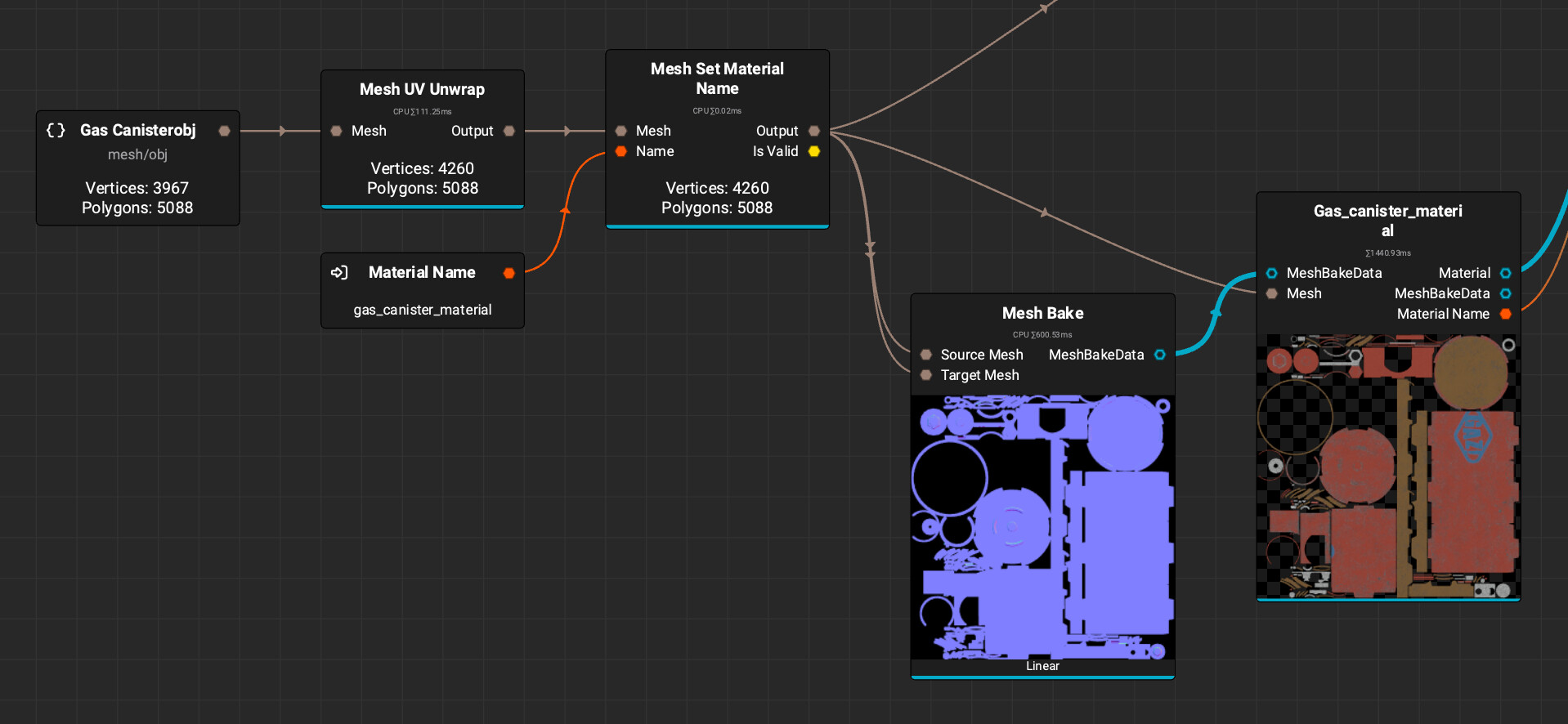
Task: Click the Target Mesh input port
Action: [925, 375]
